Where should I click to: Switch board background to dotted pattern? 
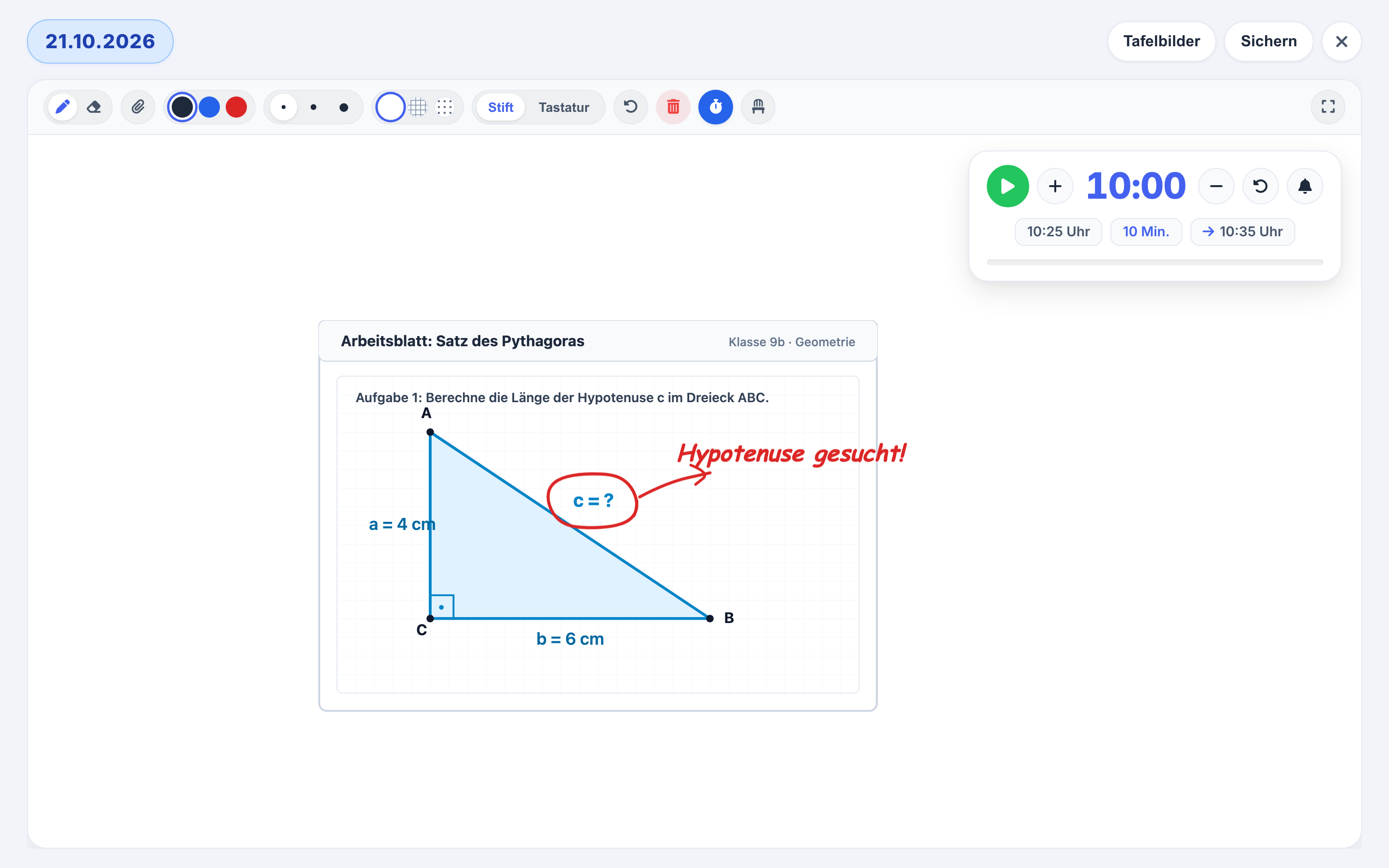[445, 107]
